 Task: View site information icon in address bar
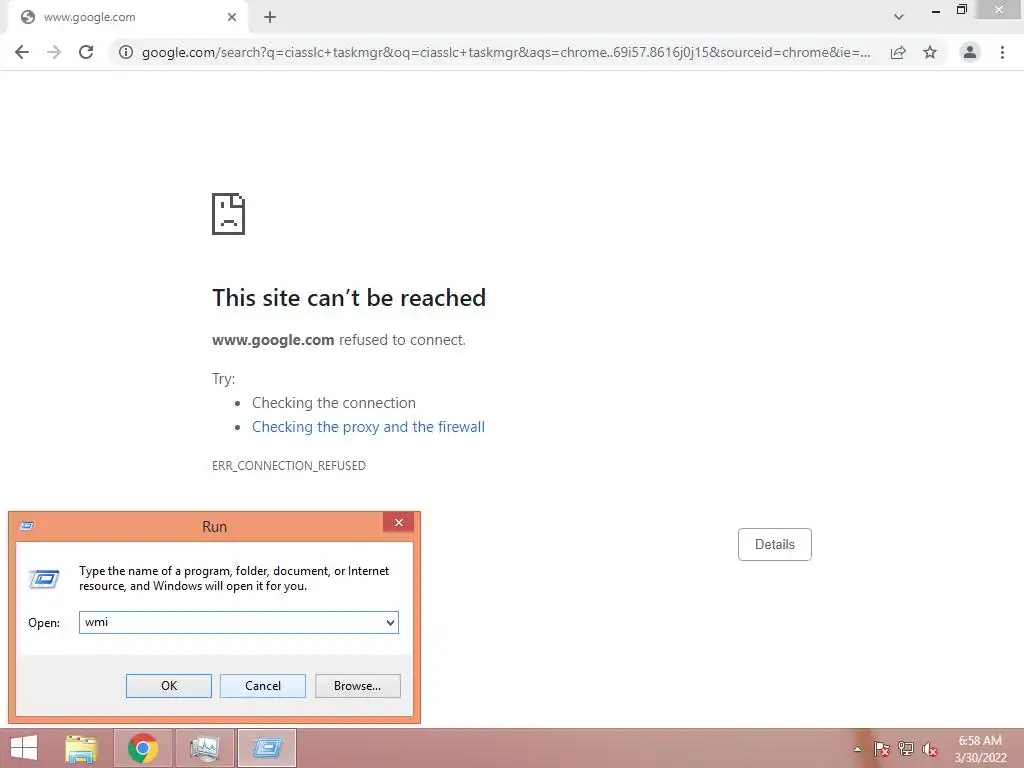coord(125,52)
